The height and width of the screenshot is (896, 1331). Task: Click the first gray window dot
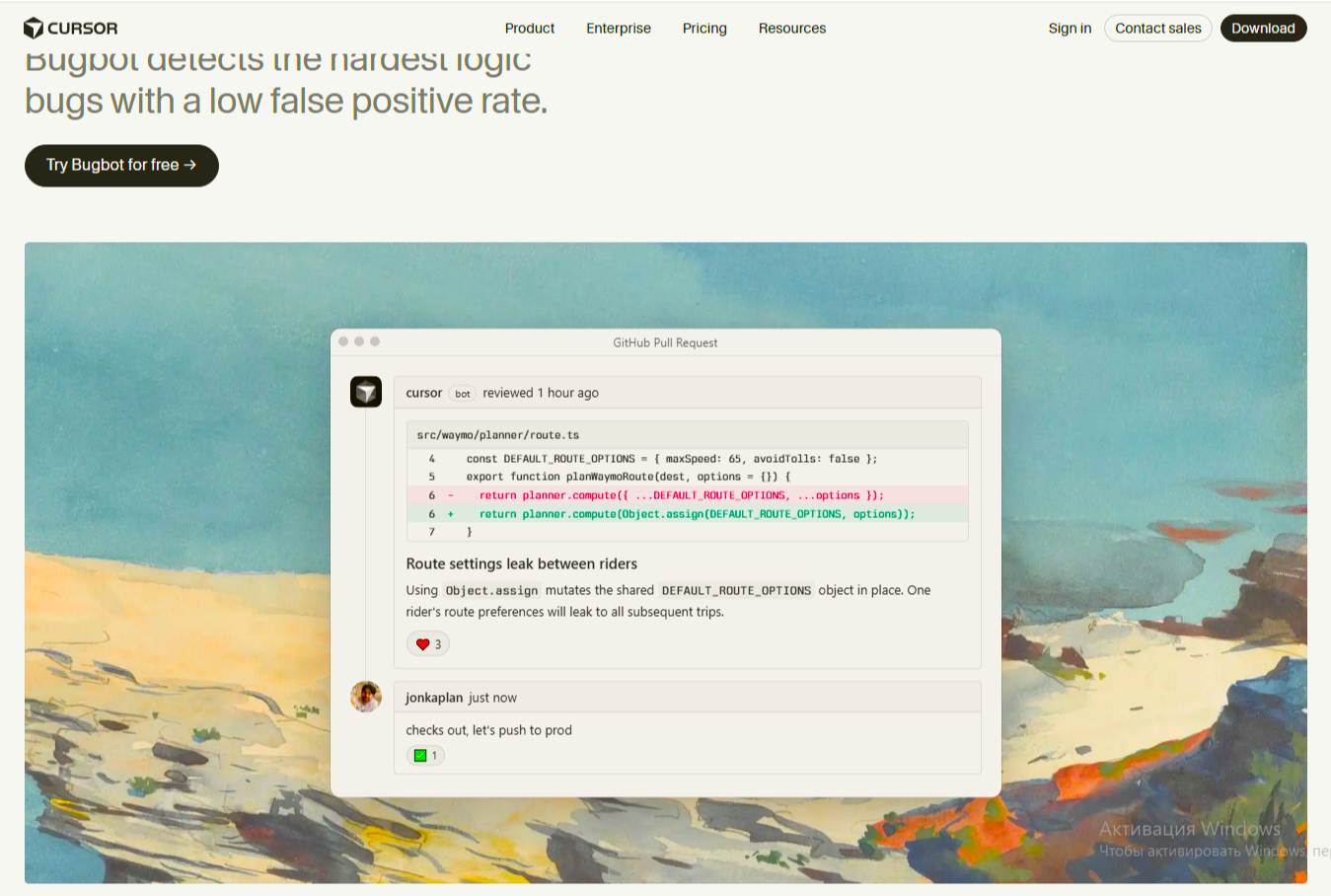point(343,341)
